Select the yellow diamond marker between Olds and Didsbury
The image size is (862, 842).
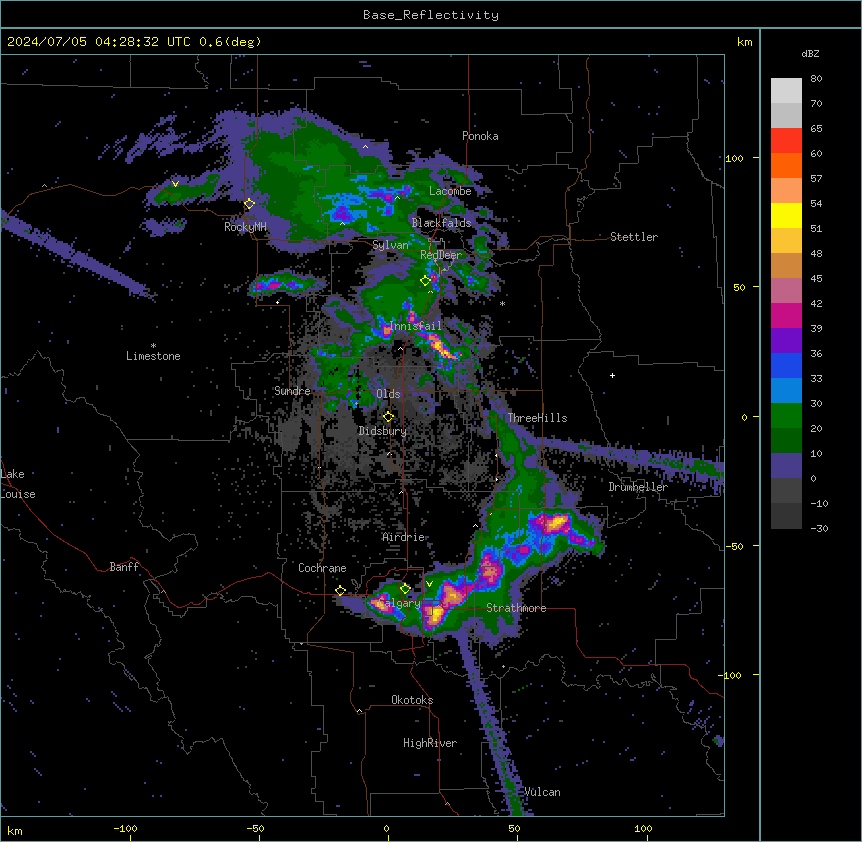point(388,417)
